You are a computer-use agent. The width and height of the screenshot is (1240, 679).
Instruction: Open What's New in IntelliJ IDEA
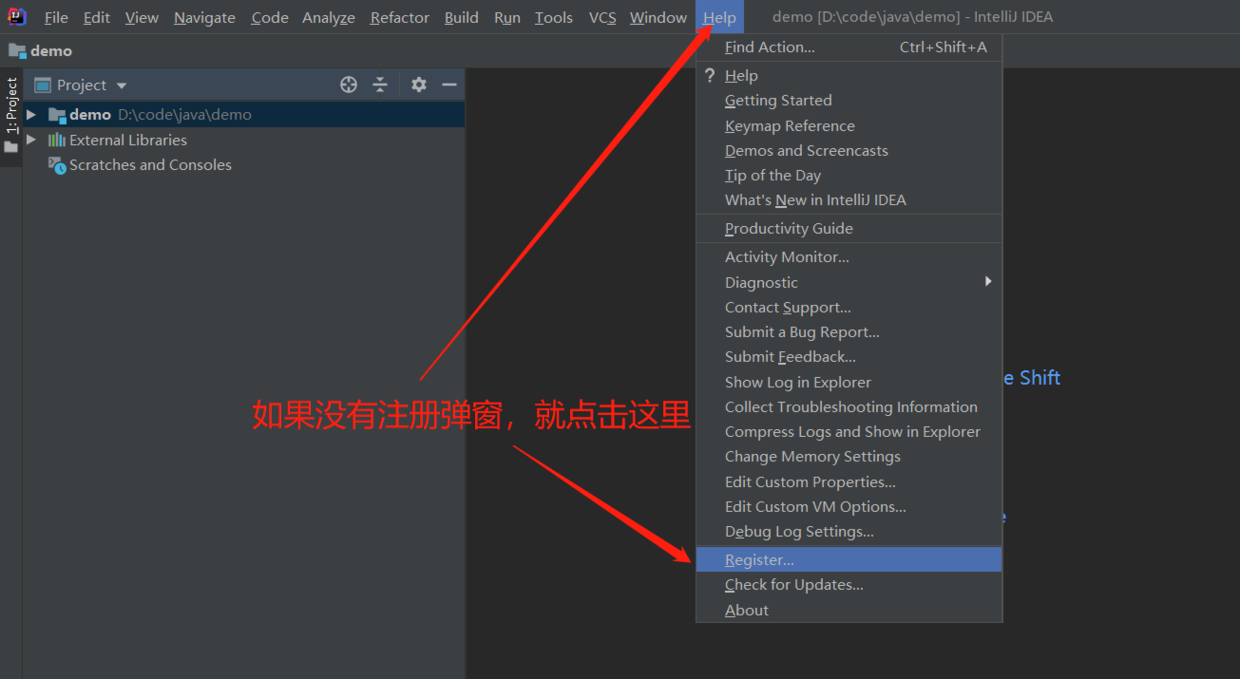tap(849, 200)
